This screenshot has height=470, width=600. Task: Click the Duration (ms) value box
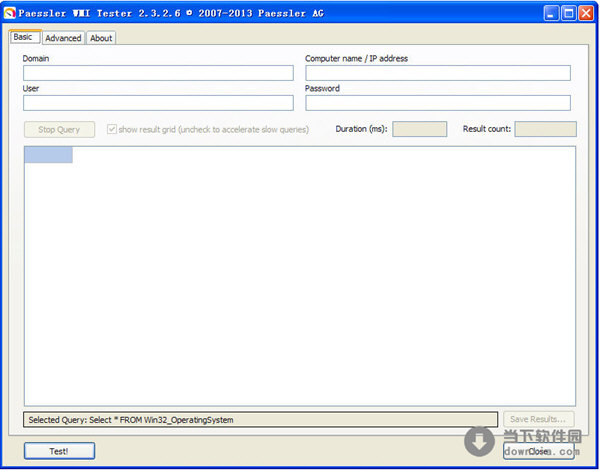coord(419,129)
